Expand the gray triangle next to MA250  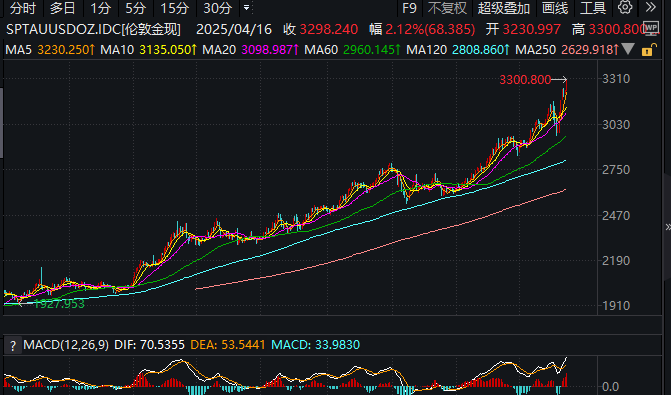click(628, 49)
